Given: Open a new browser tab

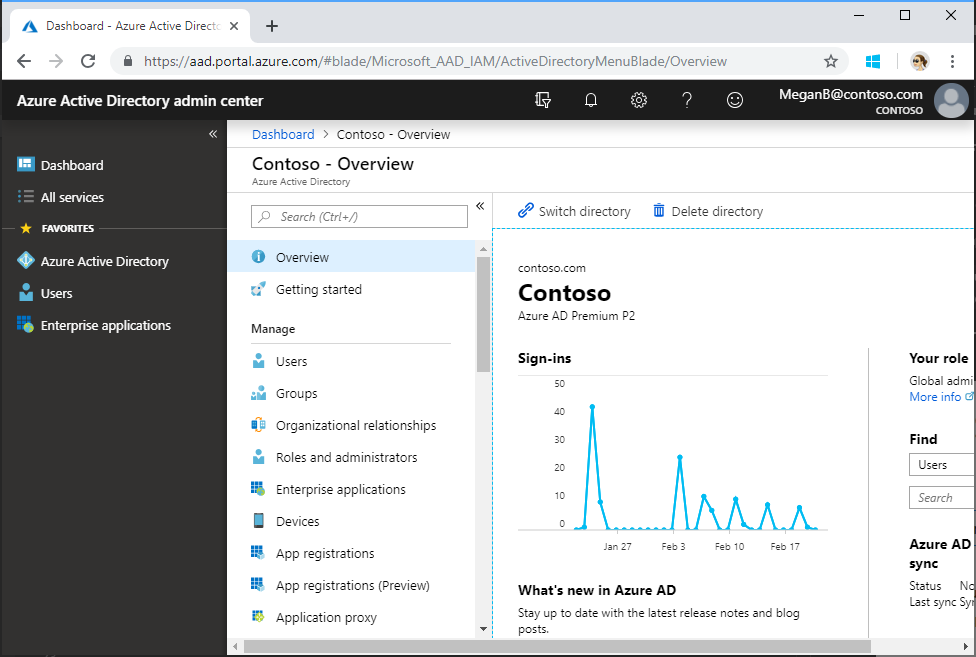Looking at the screenshot, I should coord(271,26).
